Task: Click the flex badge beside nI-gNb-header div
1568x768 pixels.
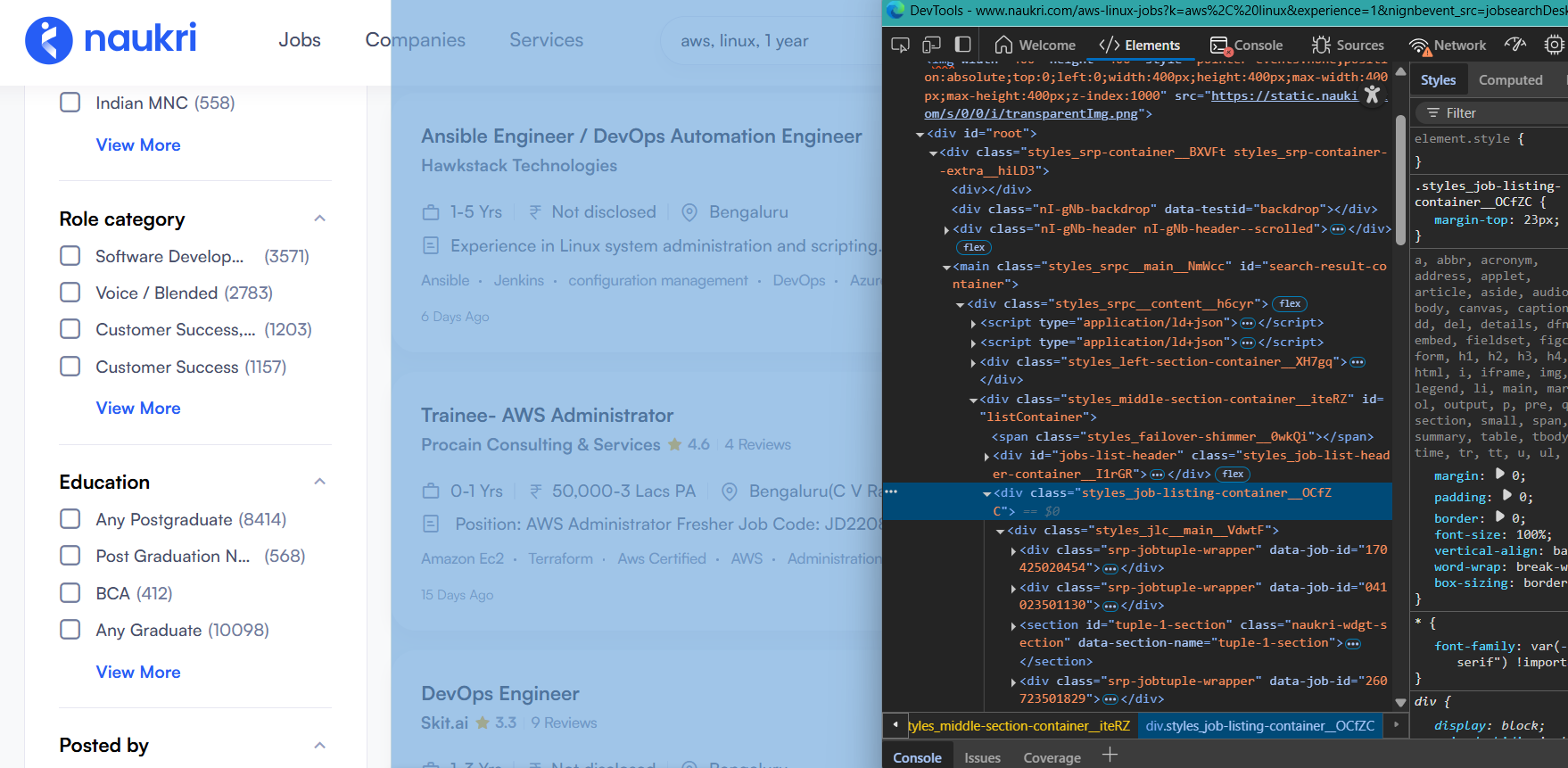Action: [x=974, y=247]
